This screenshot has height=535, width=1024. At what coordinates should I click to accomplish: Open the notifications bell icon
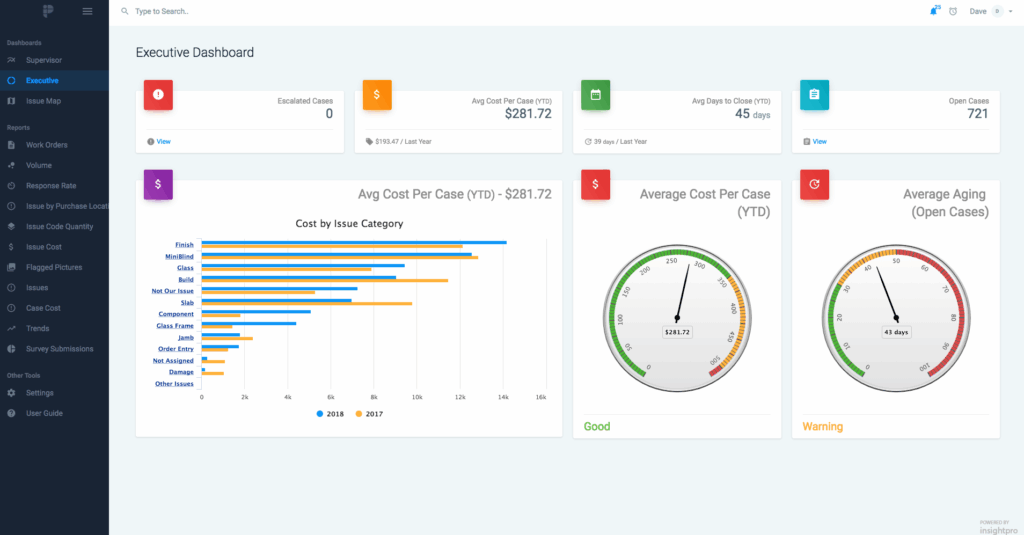point(933,11)
